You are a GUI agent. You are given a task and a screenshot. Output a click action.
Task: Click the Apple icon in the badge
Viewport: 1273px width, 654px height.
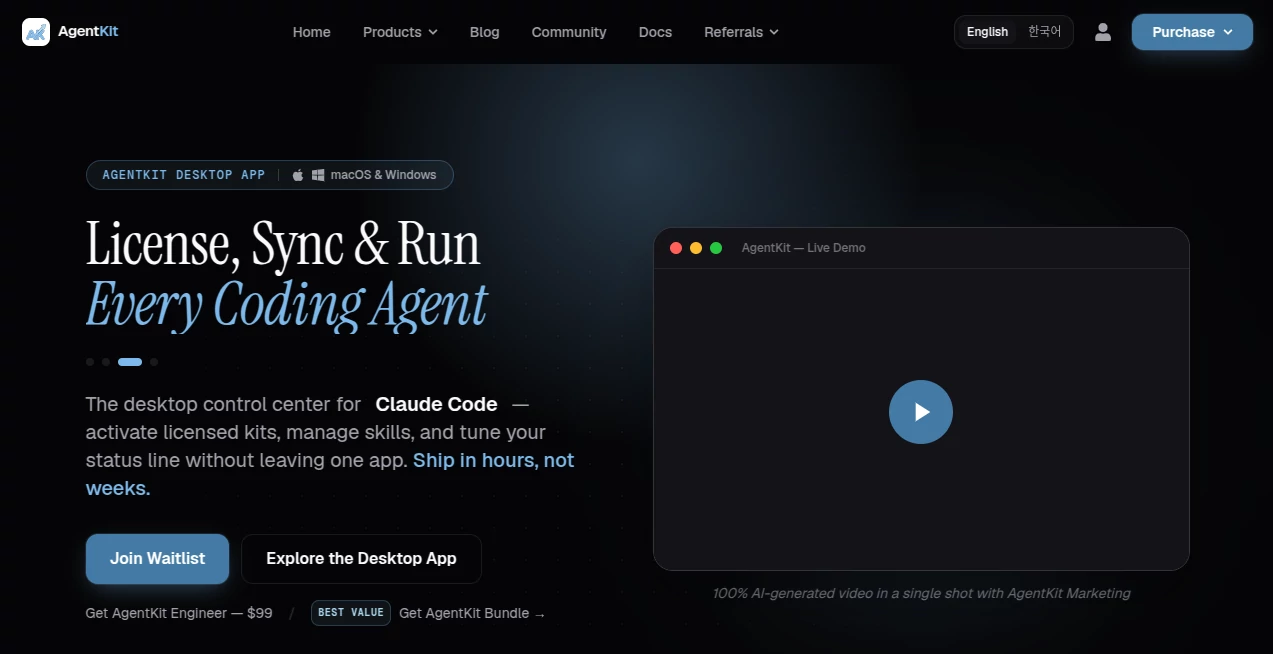[x=298, y=175]
